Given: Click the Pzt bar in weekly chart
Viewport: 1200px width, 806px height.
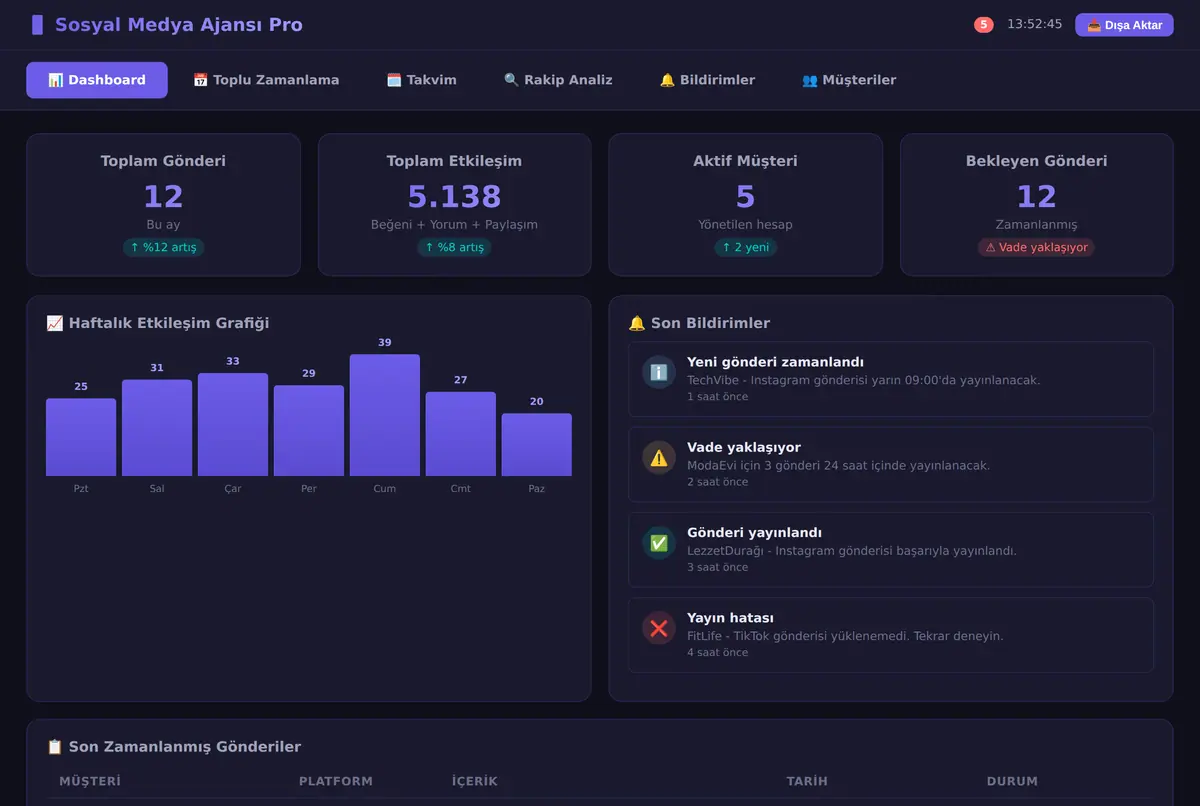Looking at the screenshot, I should [x=81, y=437].
